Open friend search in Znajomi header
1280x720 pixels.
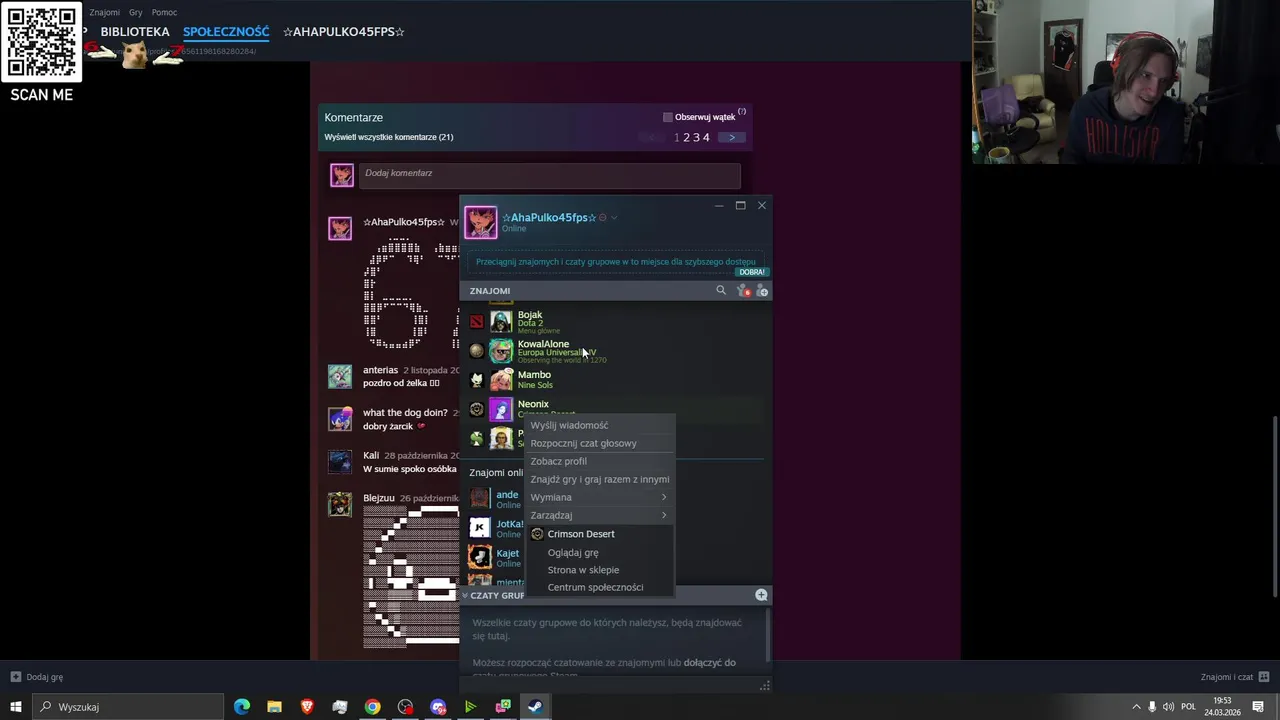coord(721,290)
